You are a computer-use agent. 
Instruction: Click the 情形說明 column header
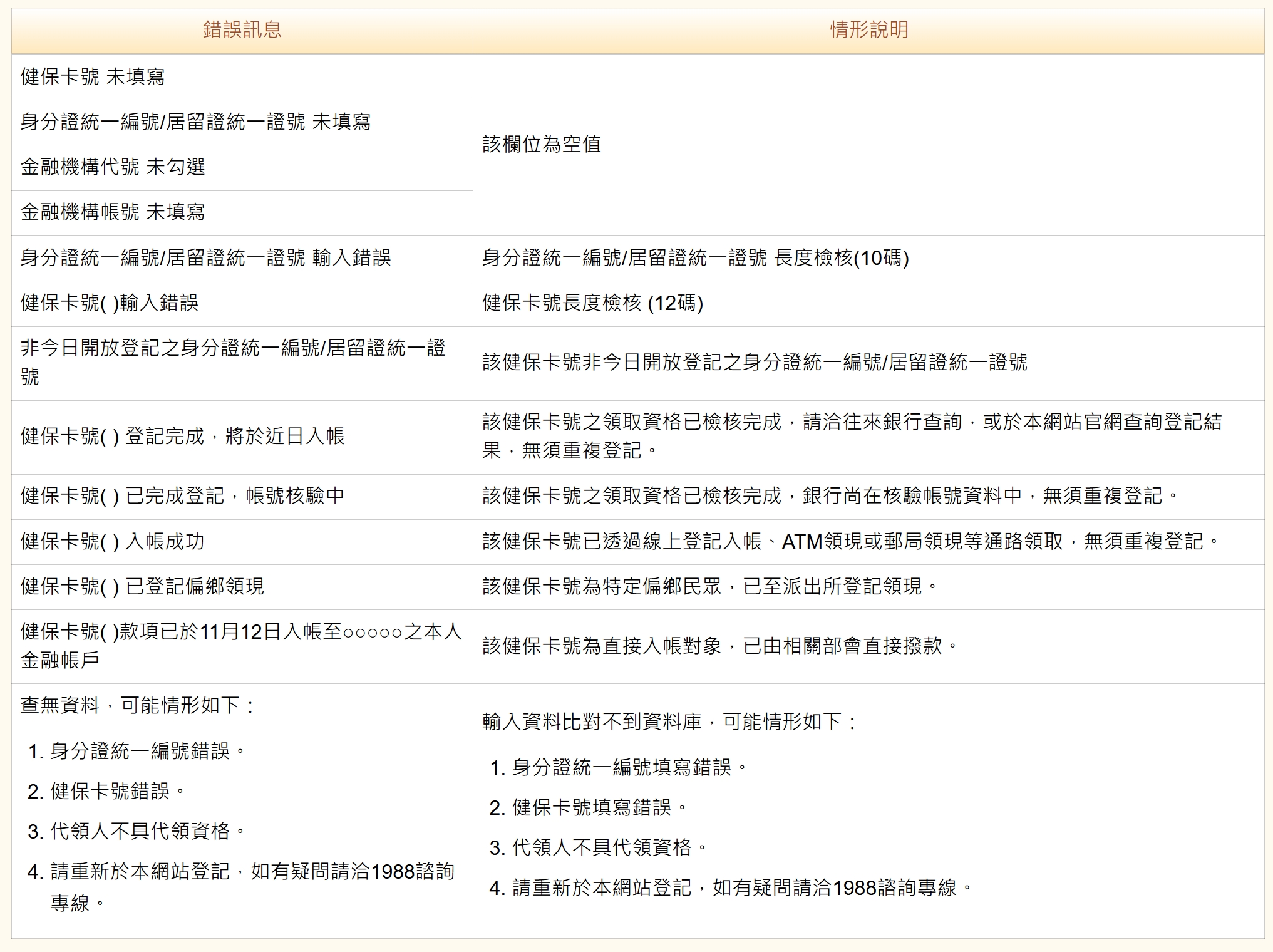coord(868,30)
